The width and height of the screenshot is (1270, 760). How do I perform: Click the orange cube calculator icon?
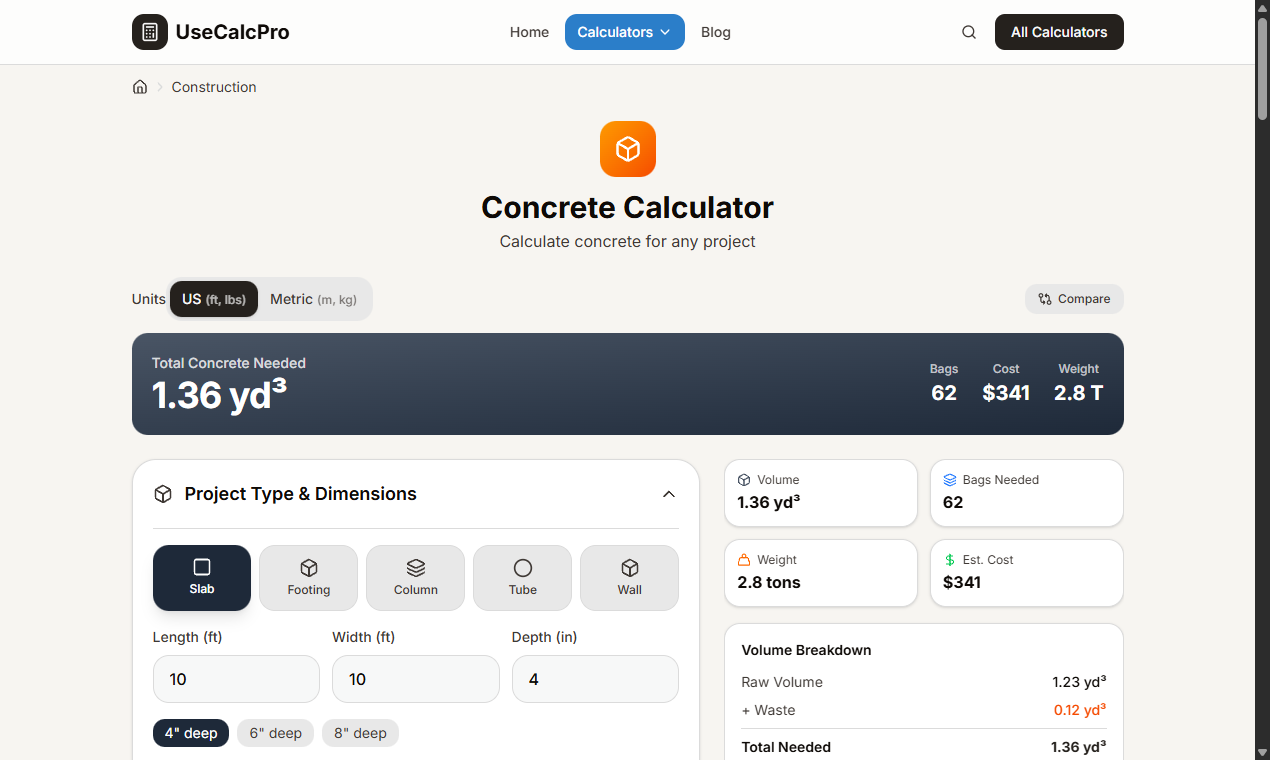[627, 148]
